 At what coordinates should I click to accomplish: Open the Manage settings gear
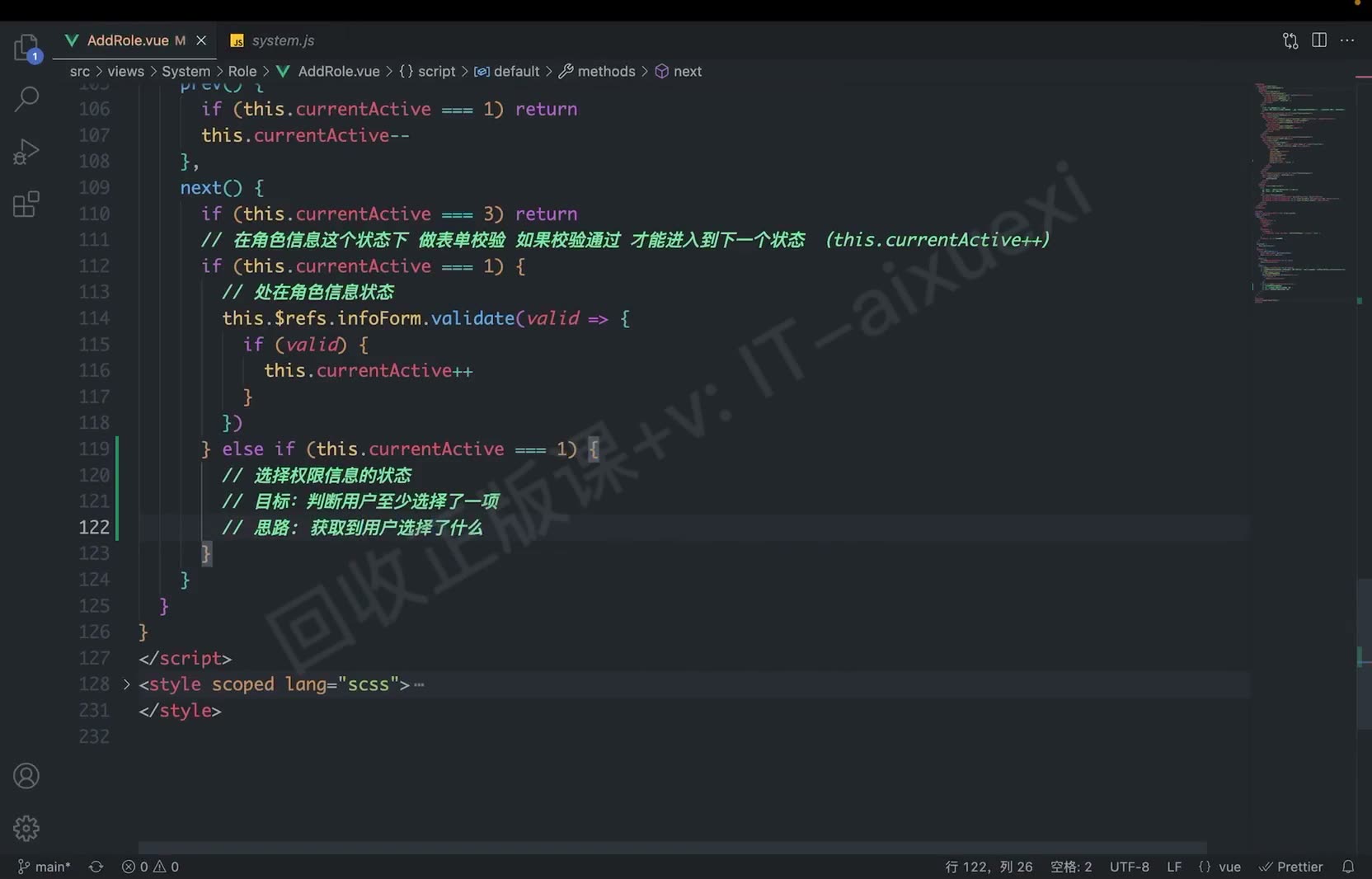(26, 828)
